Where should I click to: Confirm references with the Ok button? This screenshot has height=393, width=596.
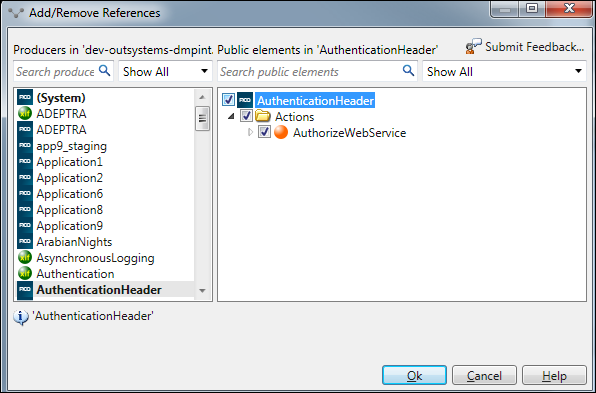414,376
